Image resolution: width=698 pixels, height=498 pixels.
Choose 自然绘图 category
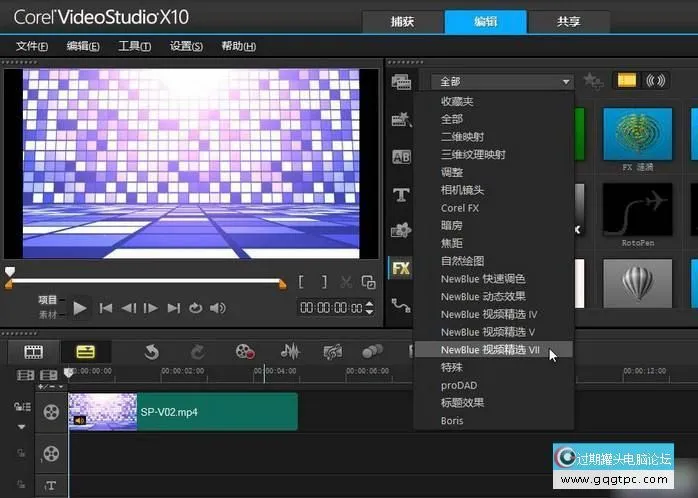[x=462, y=261]
